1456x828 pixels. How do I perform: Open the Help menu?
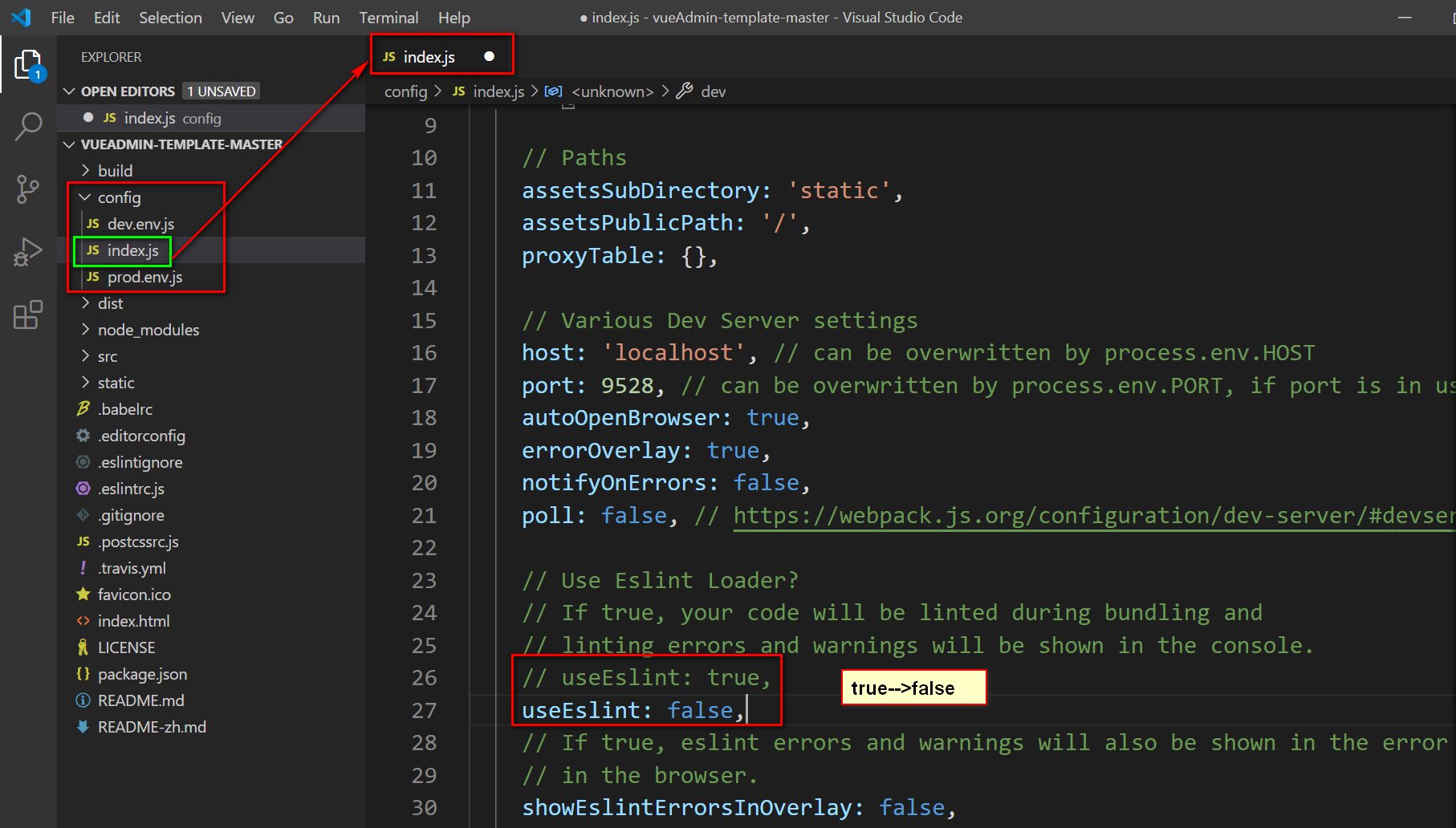click(454, 18)
